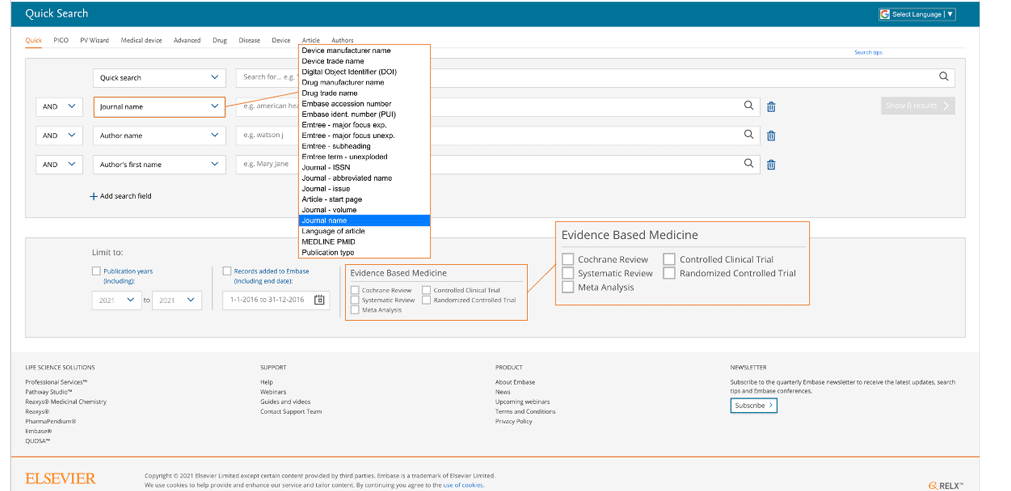1011x491 pixels.
Task: Delete the Author's first name search row
Action: [771, 165]
